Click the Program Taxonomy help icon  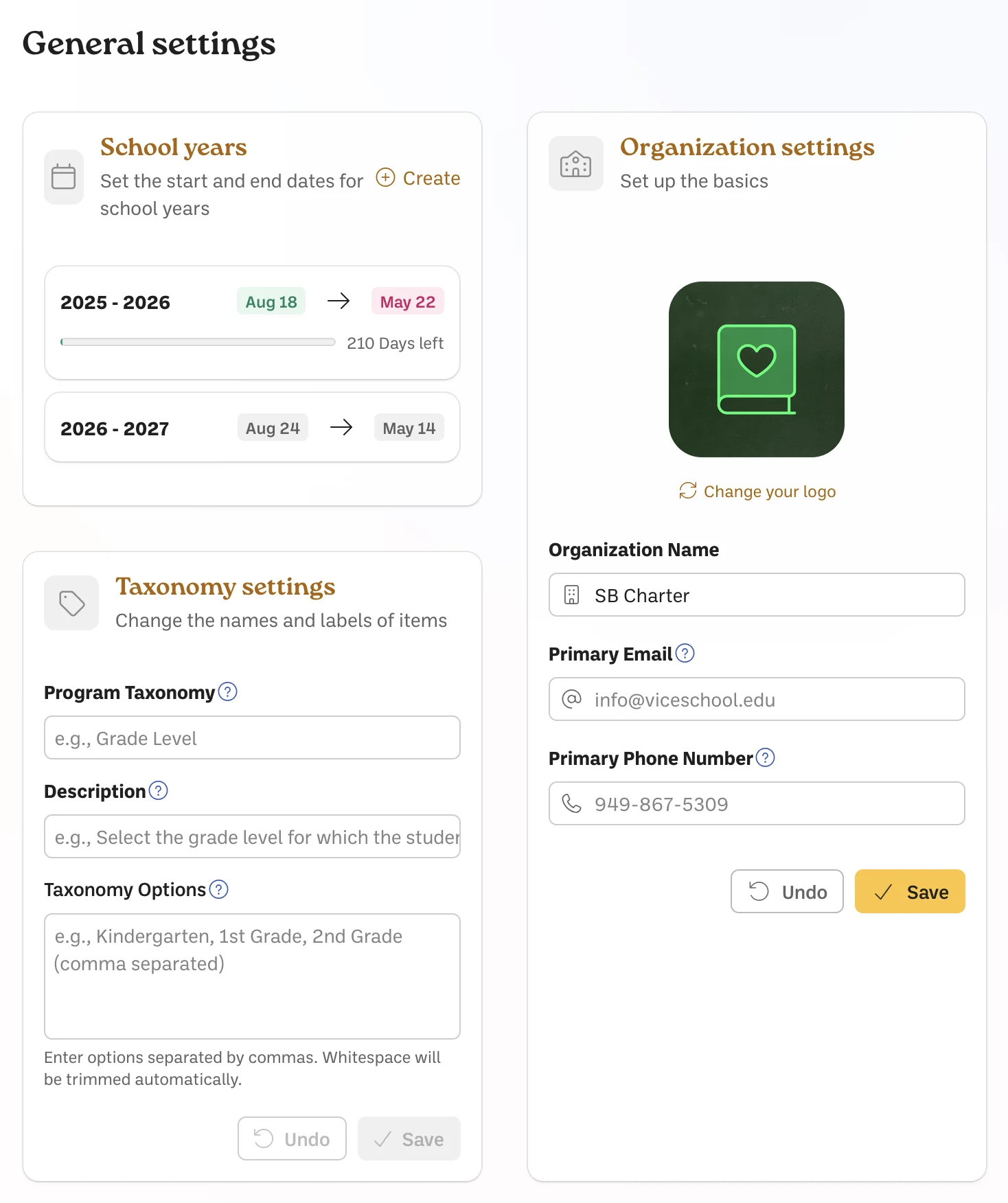[228, 691]
